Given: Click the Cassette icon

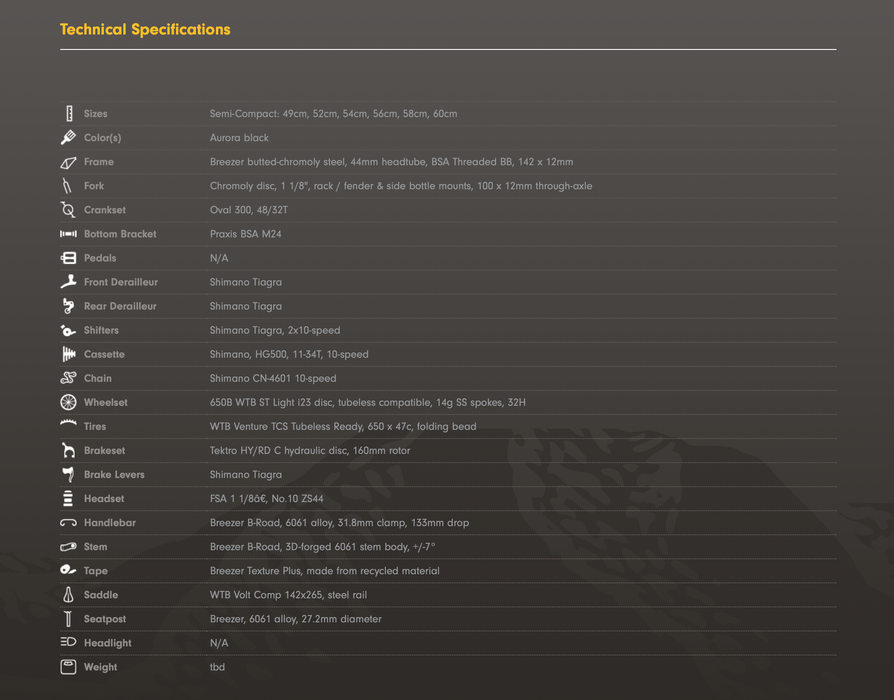Looking at the screenshot, I should 68,354.
